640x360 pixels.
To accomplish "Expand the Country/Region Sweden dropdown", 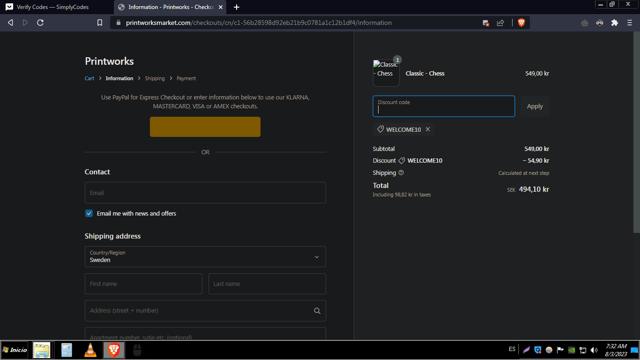I will [205, 257].
